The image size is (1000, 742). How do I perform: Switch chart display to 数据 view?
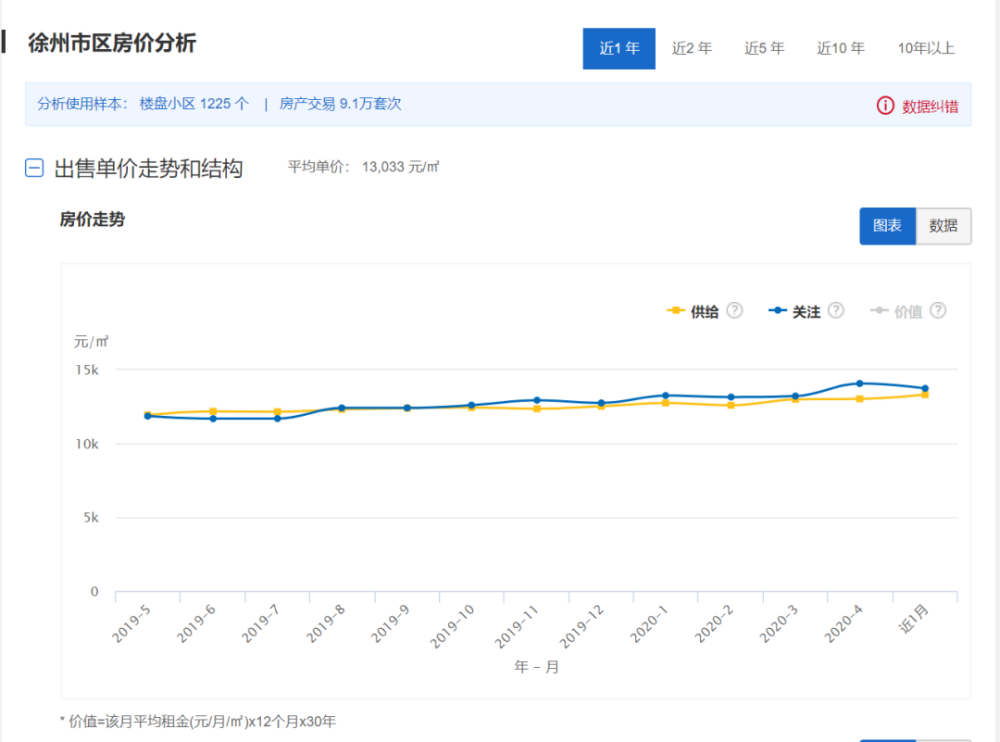tap(943, 226)
